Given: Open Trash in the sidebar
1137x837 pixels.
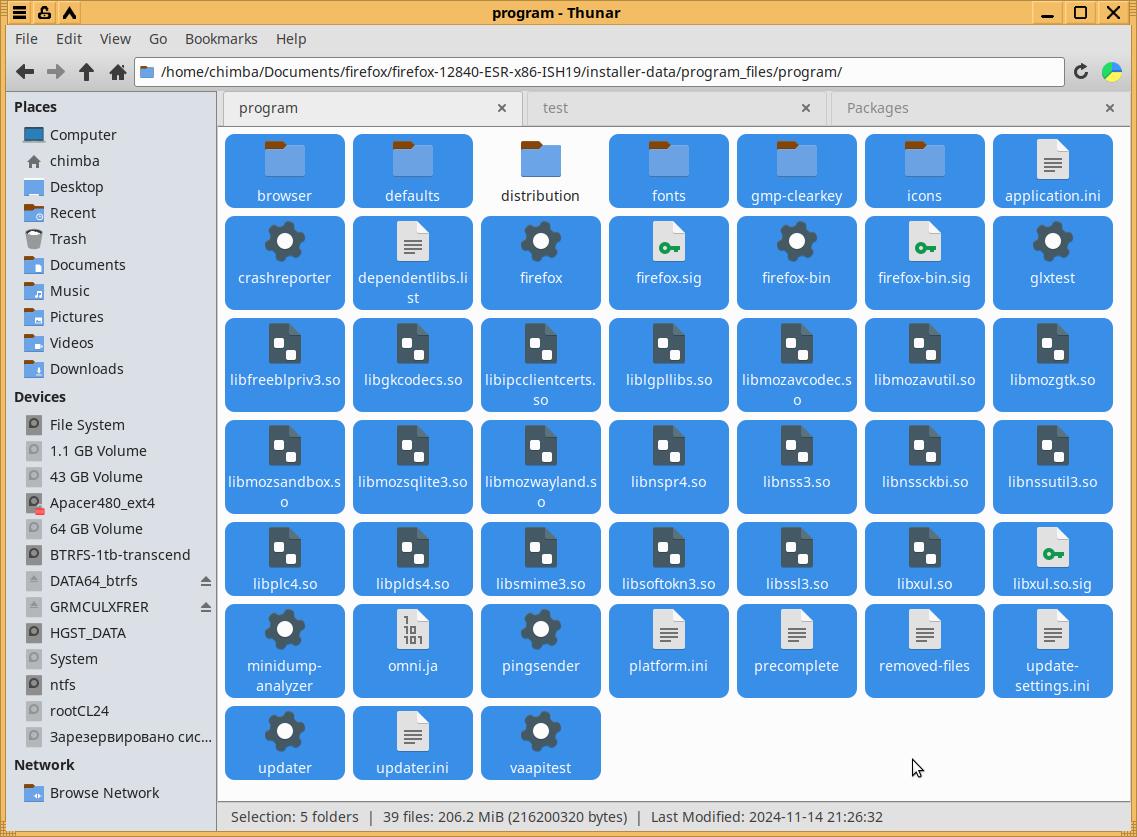Looking at the screenshot, I should click(111, 239).
